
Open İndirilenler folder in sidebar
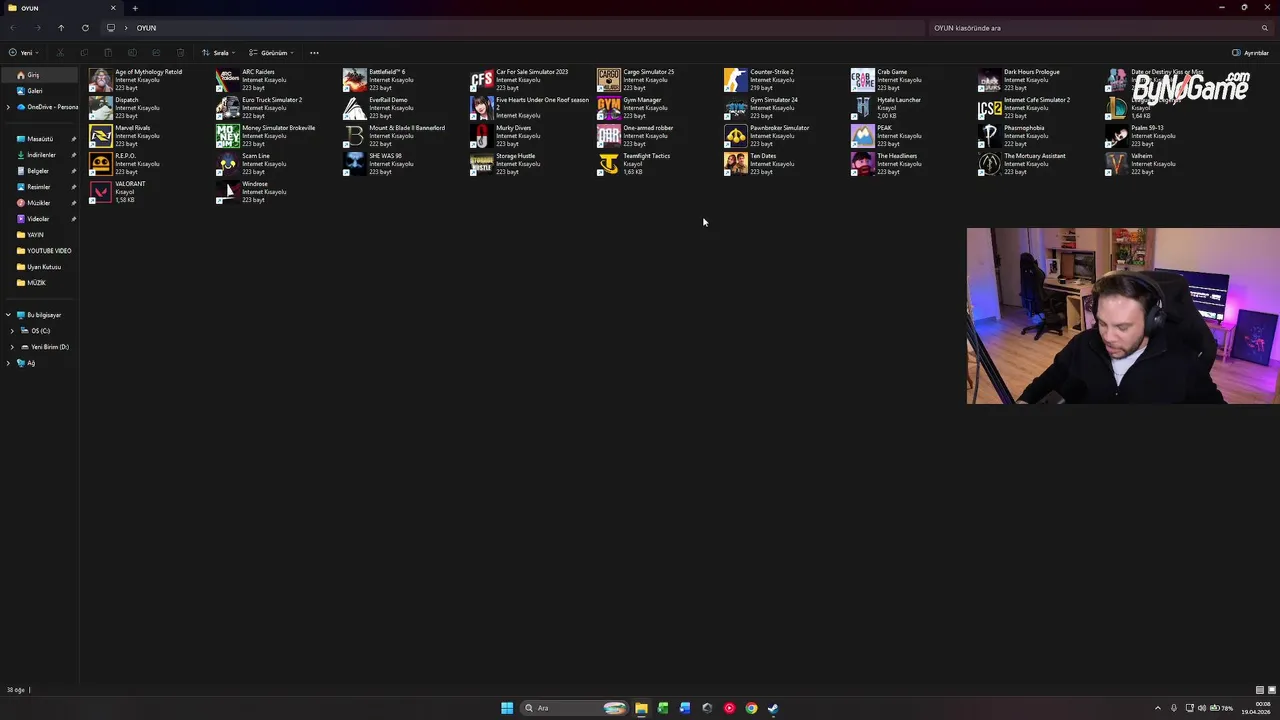pos(40,155)
